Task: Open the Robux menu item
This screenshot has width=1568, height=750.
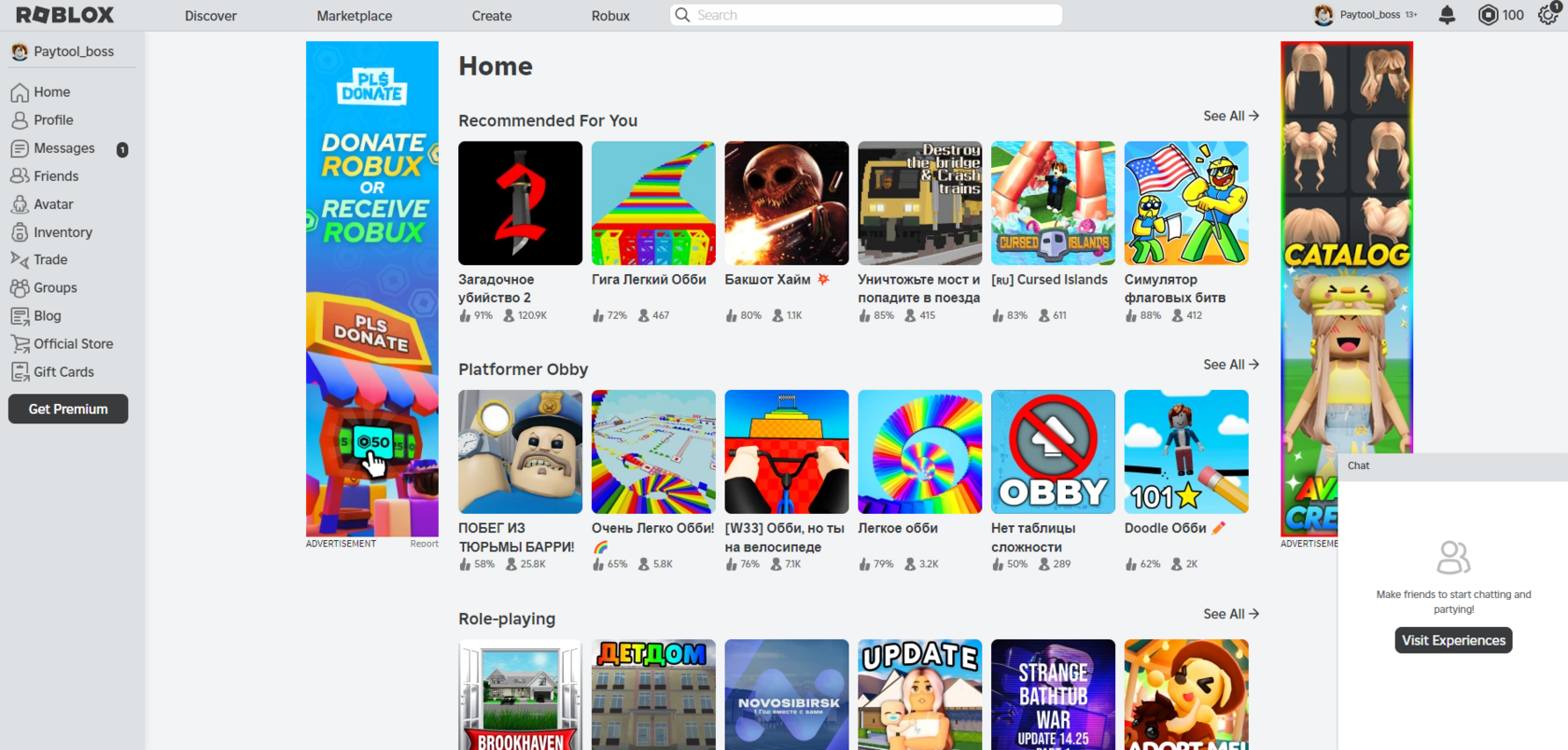Action: coord(610,16)
